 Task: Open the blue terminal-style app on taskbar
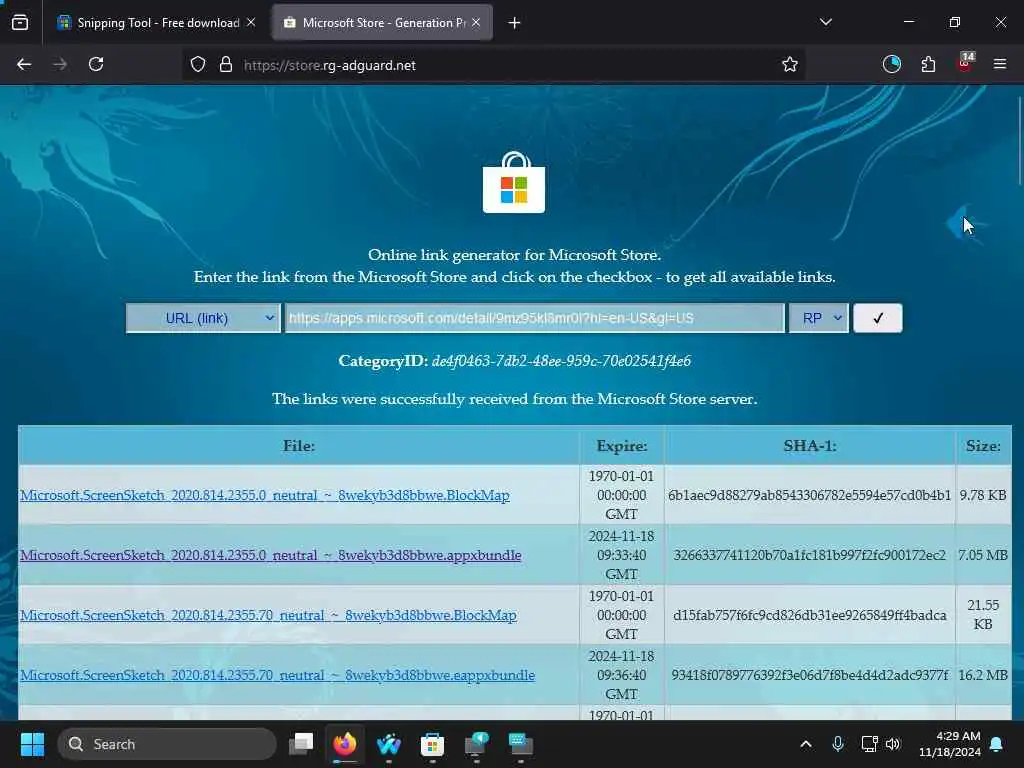[x=520, y=744]
